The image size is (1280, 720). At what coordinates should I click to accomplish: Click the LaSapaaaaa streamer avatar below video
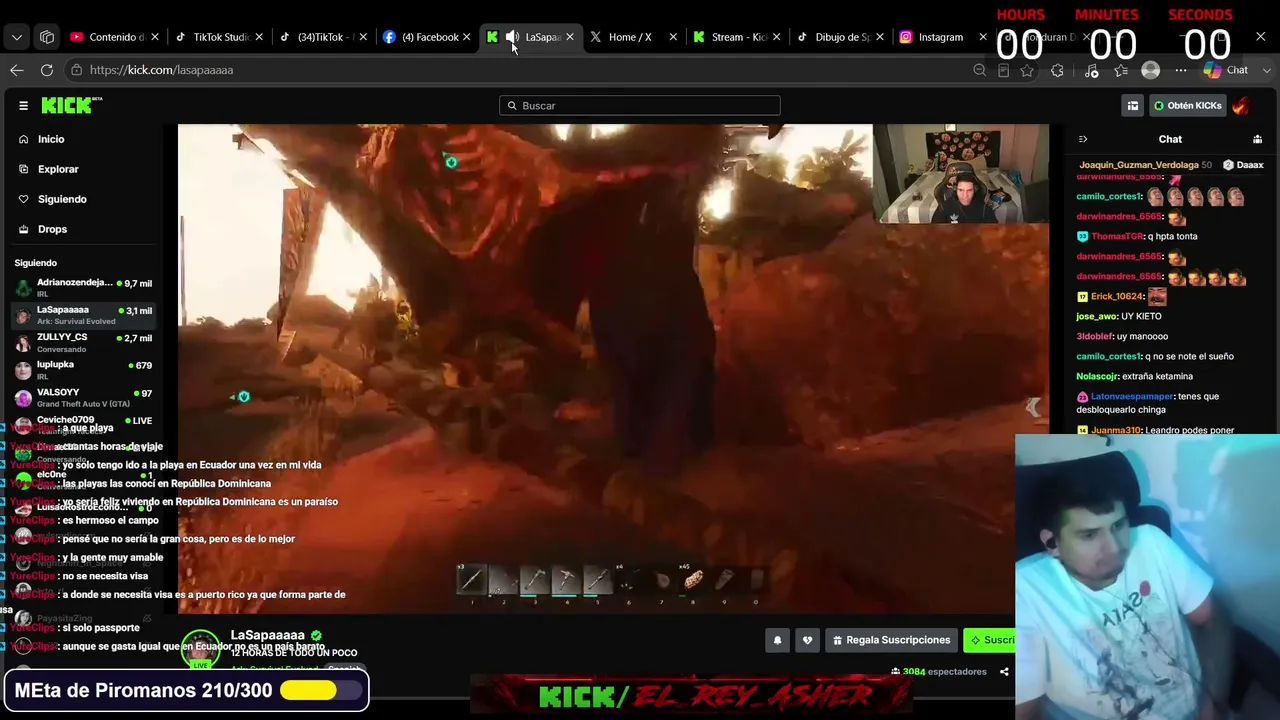click(x=201, y=648)
